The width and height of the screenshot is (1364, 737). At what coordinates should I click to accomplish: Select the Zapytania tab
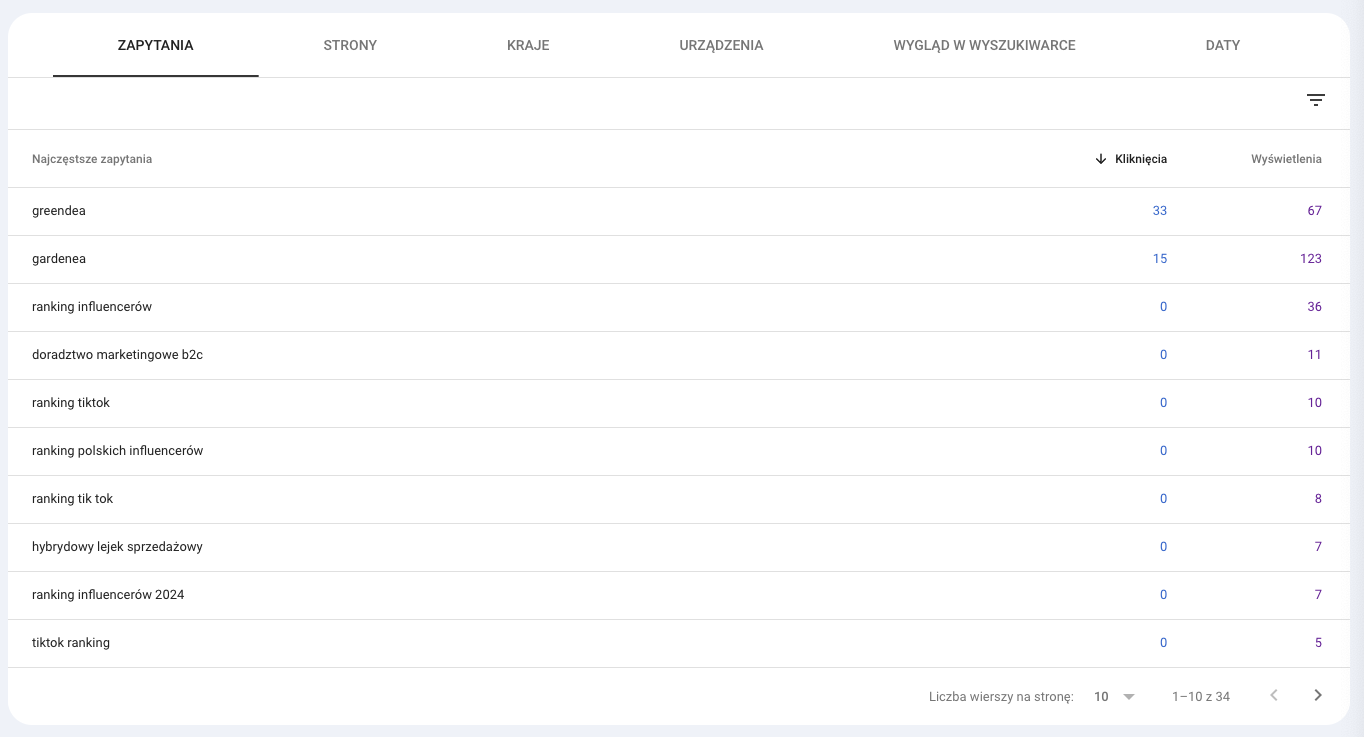coord(155,45)
